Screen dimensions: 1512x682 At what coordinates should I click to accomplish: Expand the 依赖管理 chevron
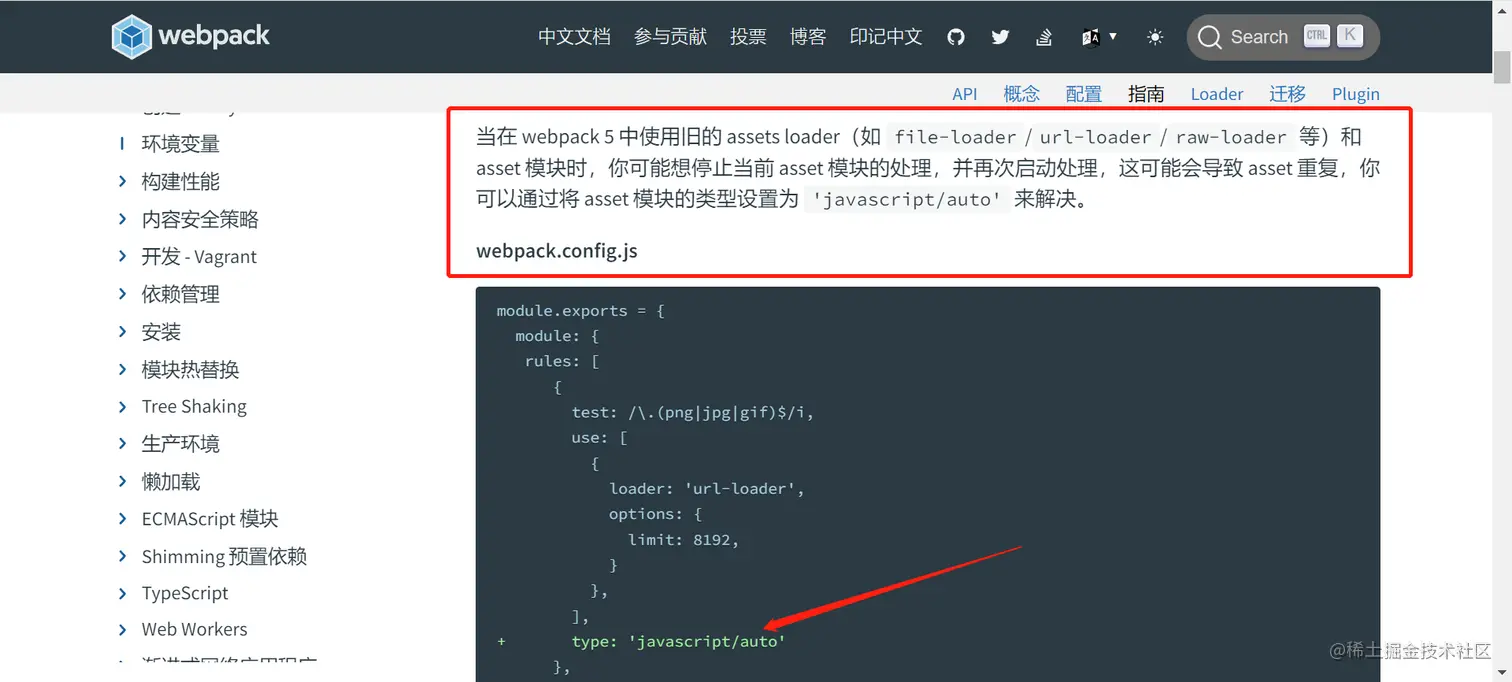click(x=122, y=294)
